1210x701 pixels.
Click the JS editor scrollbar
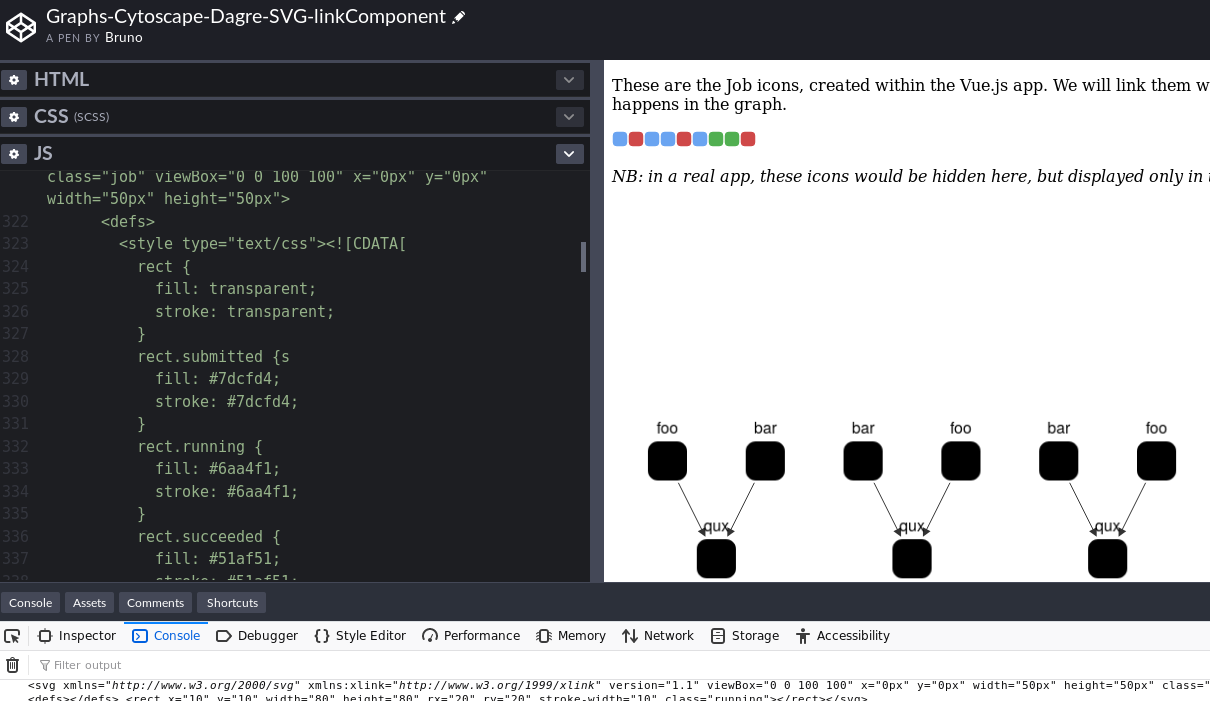[x=584, y=257]
